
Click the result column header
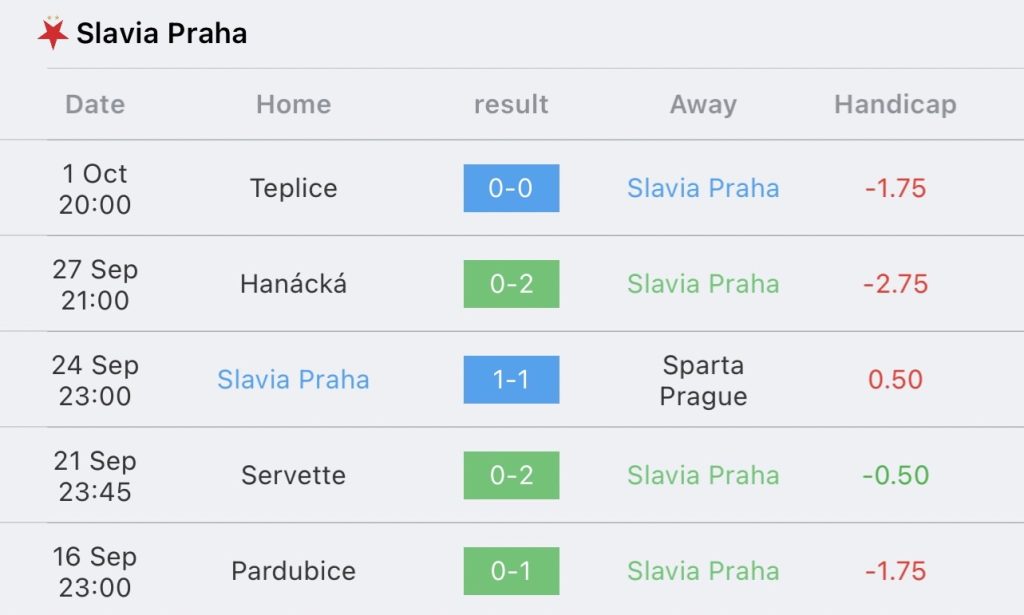point(511,104)
